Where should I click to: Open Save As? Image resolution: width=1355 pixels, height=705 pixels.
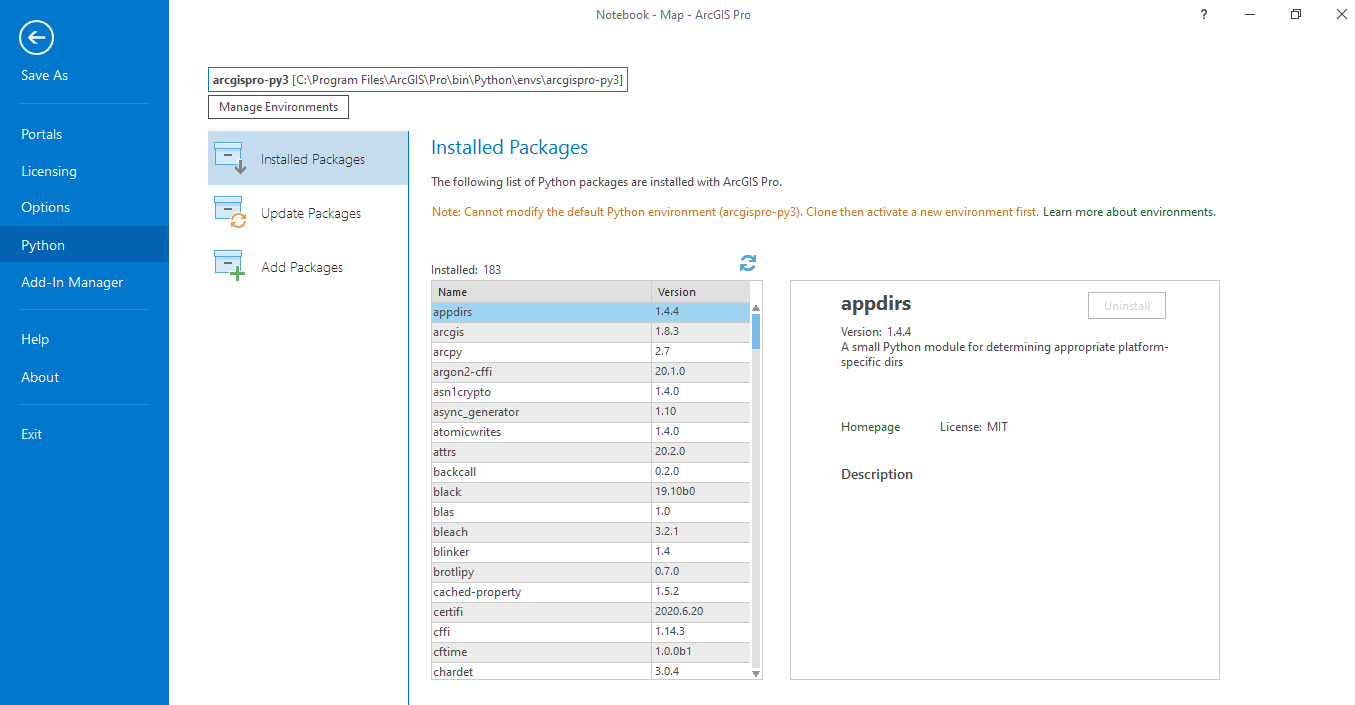coord(44,75)
